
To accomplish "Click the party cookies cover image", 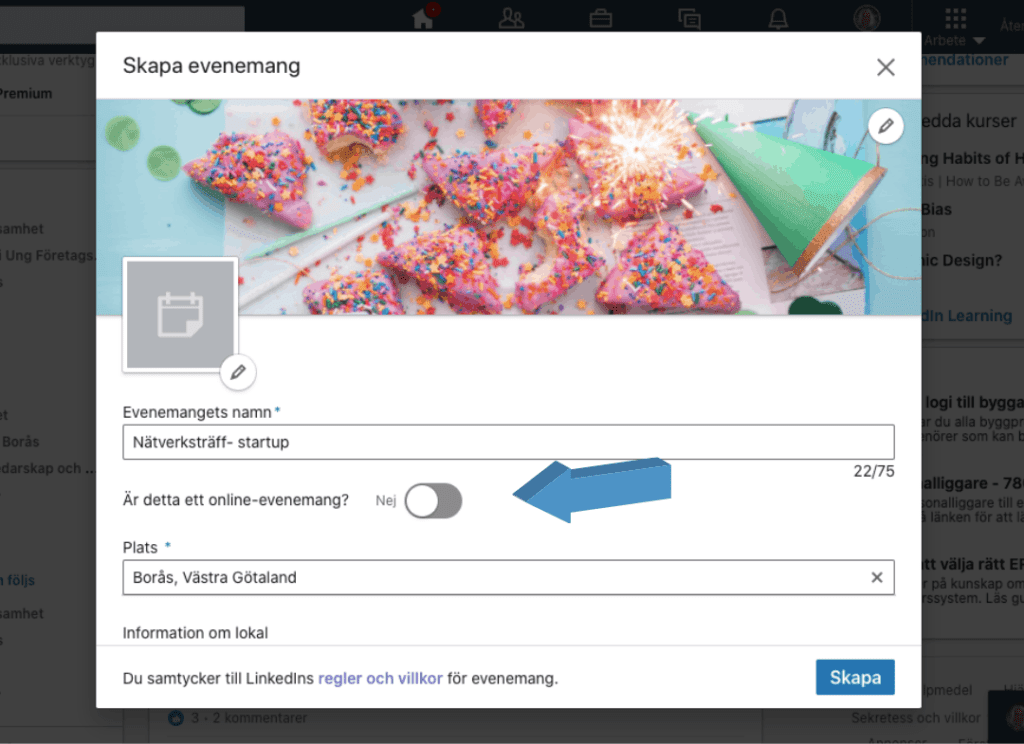I will point(509,207).
